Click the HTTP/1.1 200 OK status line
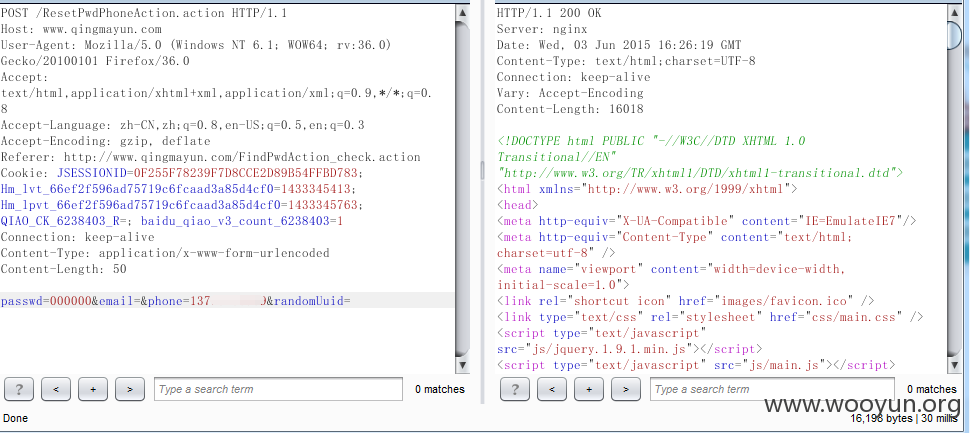 pos(549,12)
